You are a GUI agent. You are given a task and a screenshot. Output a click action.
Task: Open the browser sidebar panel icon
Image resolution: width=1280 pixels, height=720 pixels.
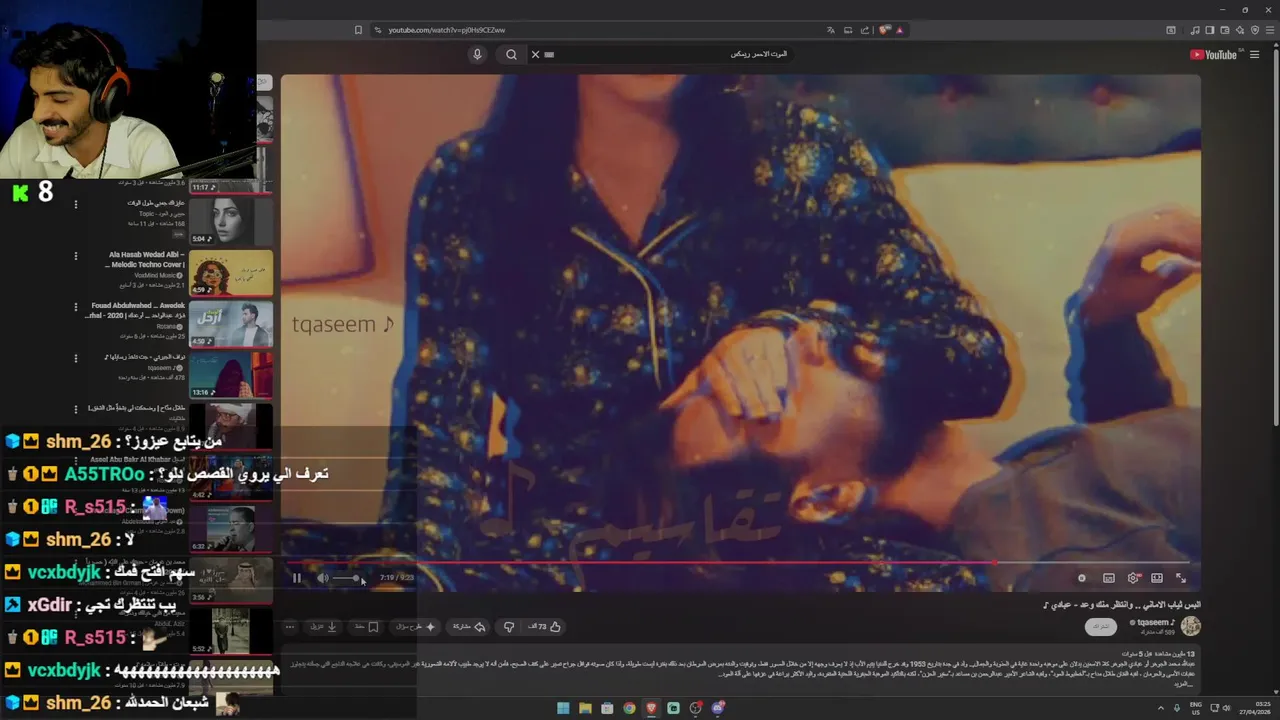click(x=1209, y=30)
